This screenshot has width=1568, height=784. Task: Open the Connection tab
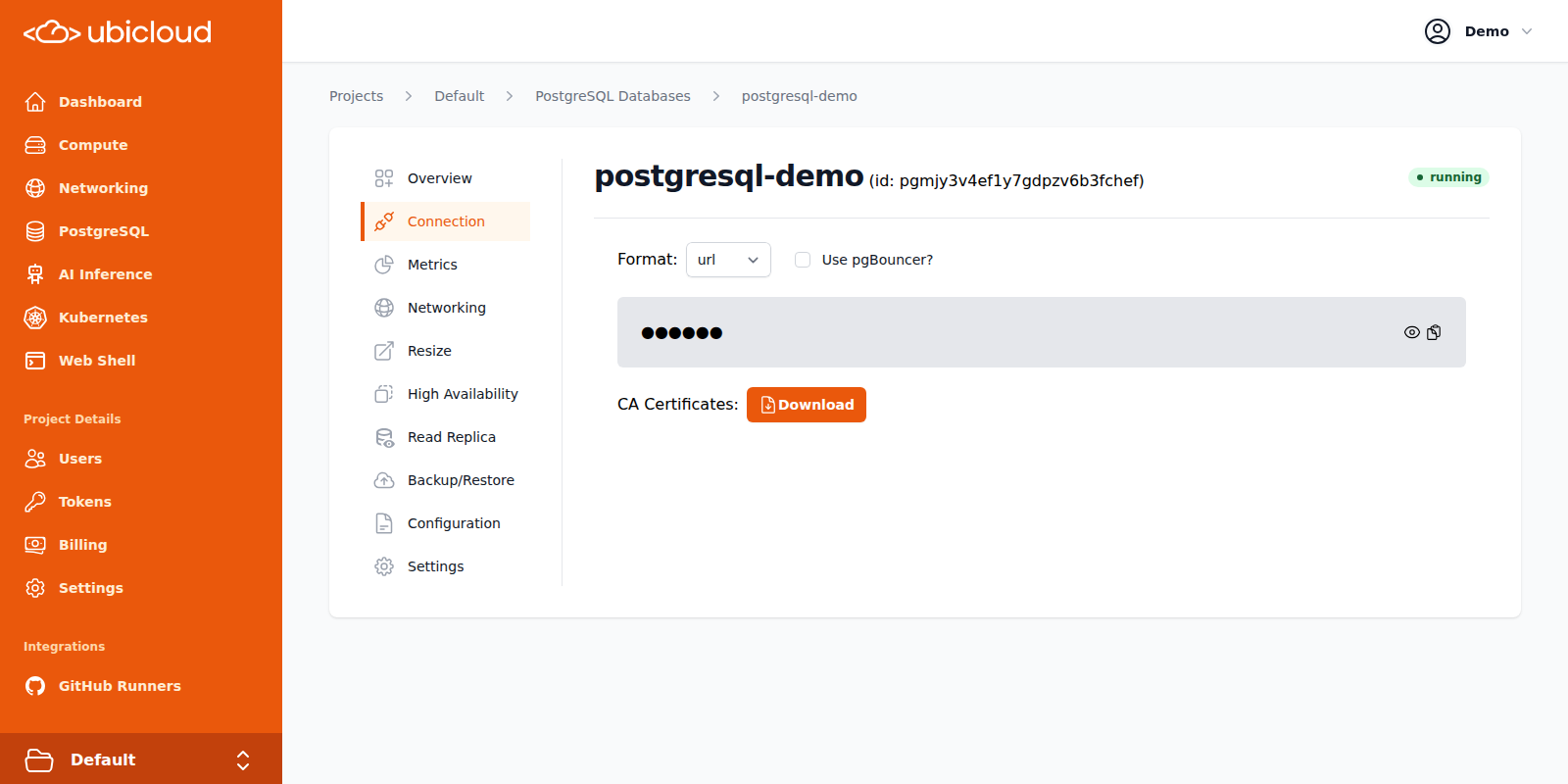(x=446, y=221)
